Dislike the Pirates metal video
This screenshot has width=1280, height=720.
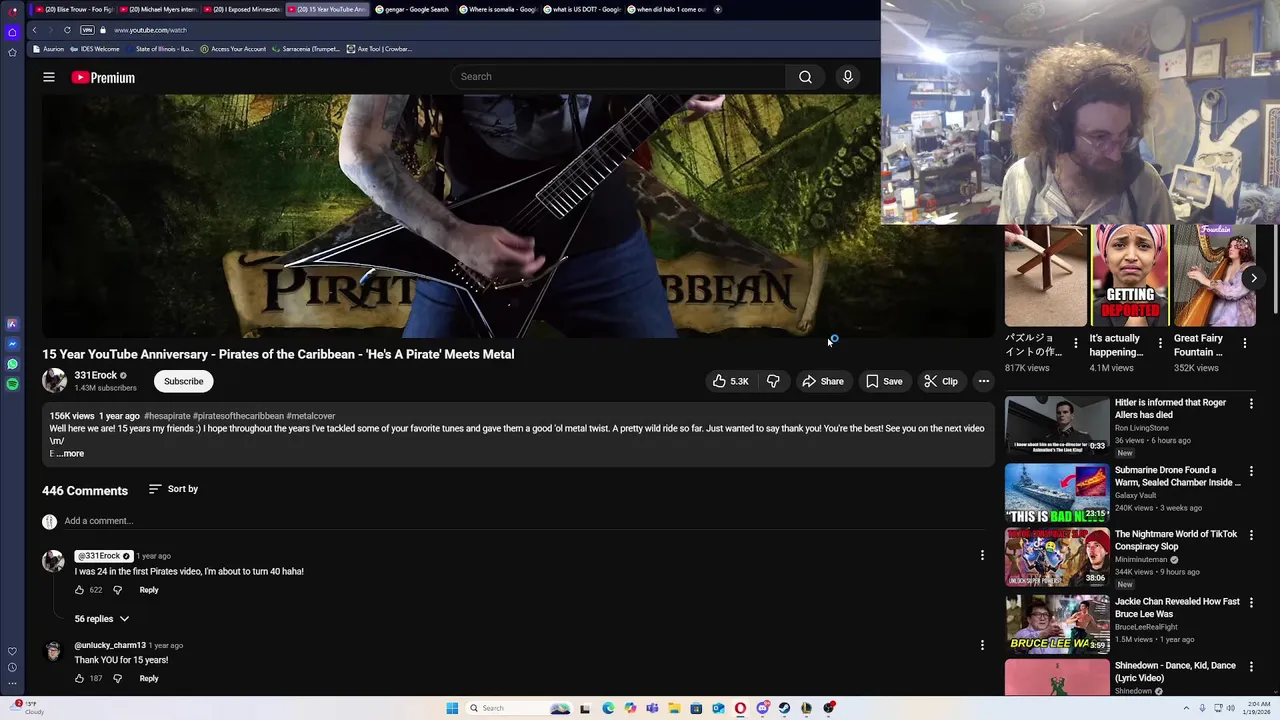773,381
